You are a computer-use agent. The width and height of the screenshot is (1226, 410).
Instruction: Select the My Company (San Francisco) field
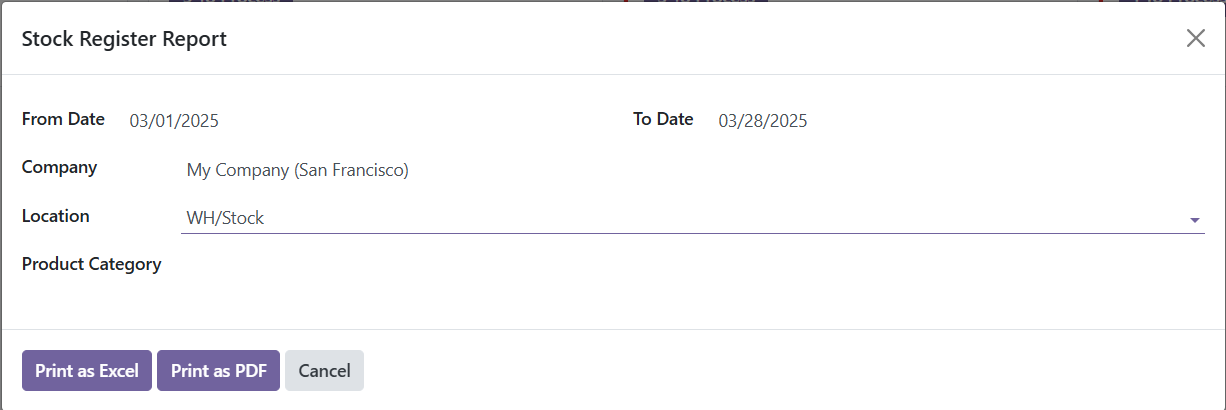click(297, 170)
